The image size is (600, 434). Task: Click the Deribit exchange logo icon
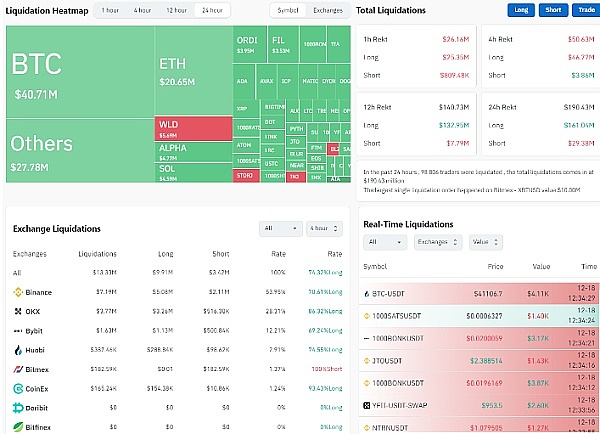click(18, 406)
